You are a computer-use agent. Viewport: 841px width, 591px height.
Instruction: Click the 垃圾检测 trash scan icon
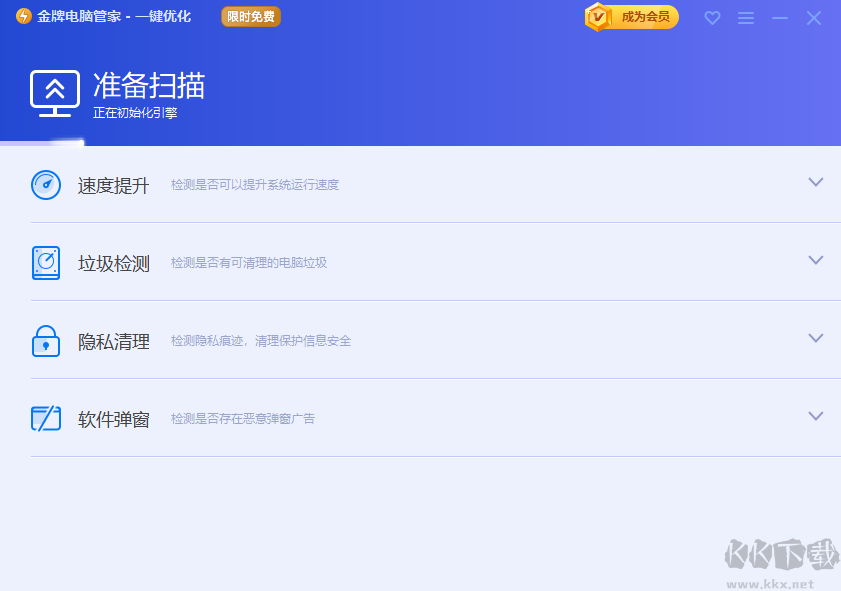46,262
